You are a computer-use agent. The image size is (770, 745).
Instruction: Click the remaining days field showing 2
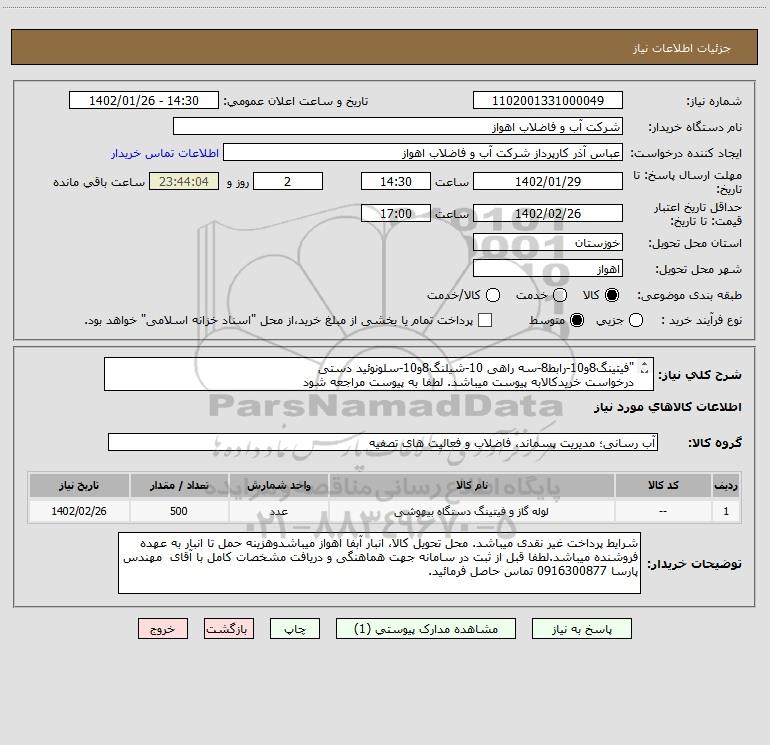click(x=288, y=181)
